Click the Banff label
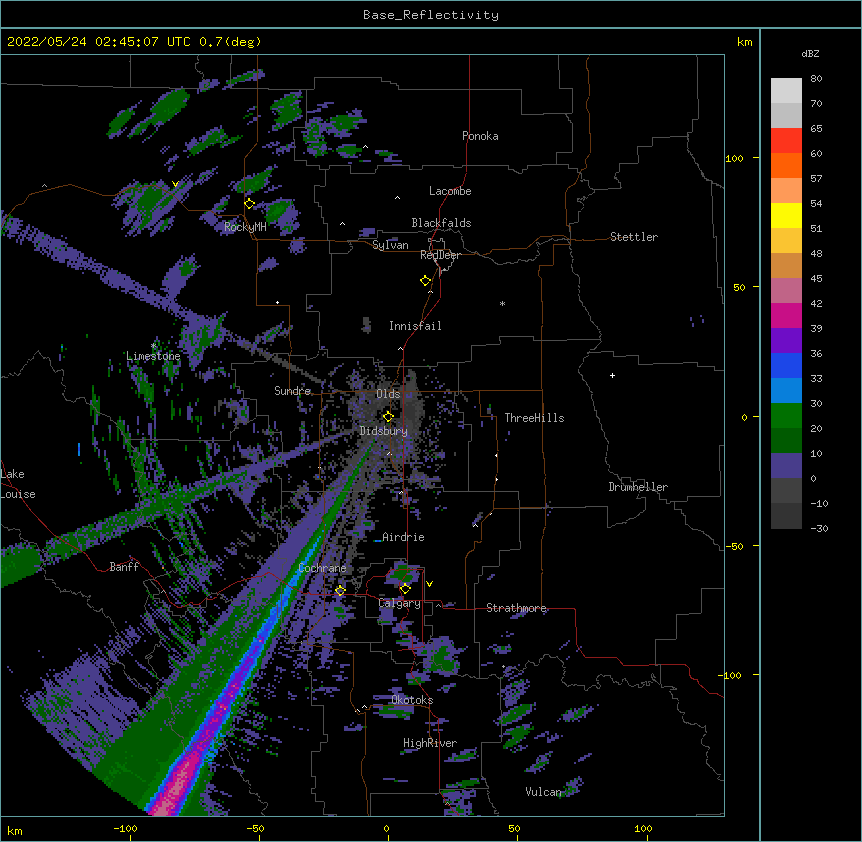The height and width of the screenshot is (842, 862). (124, 567)
